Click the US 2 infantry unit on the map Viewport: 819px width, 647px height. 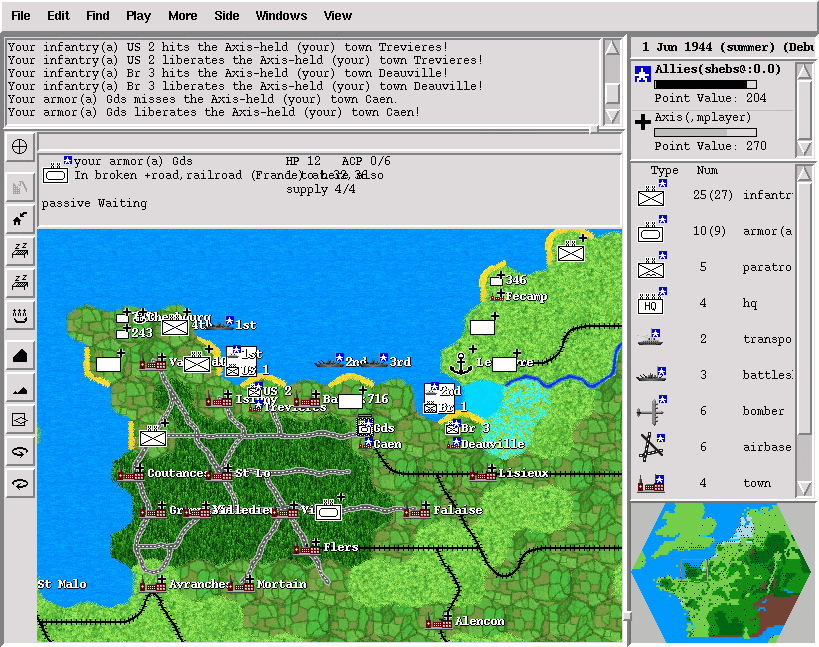click(255, 390)
